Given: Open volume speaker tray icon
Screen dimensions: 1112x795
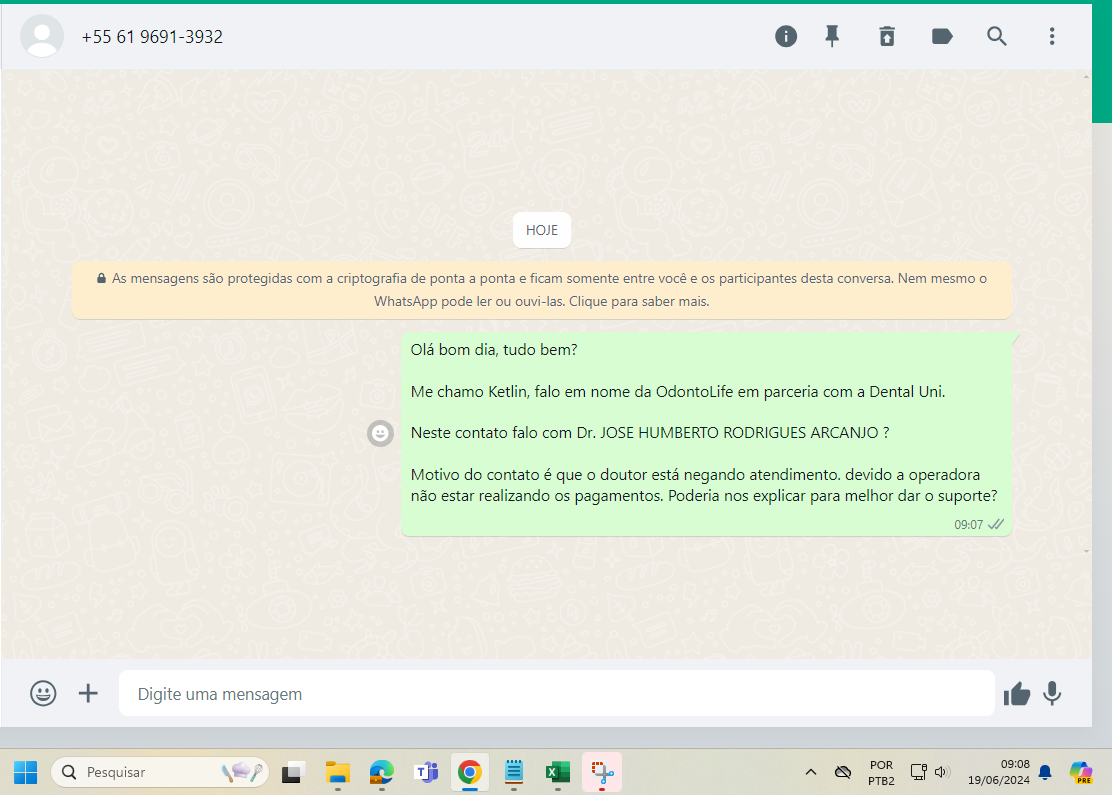Looking at the screenshot, I should (942, 772).
